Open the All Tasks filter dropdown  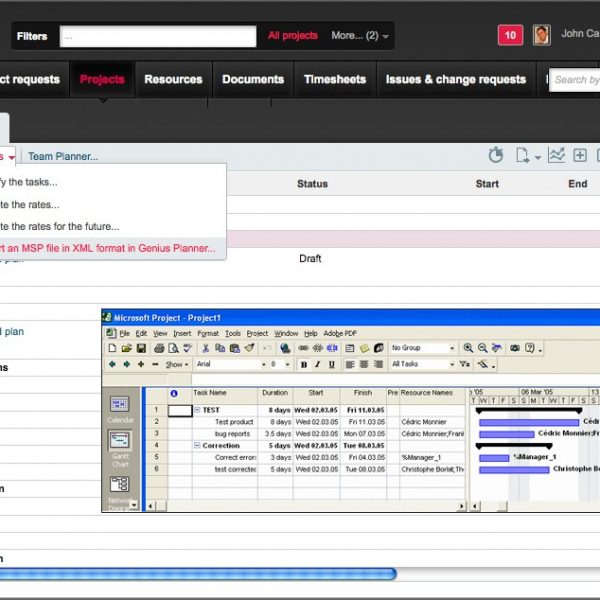[x=452, y=364]
